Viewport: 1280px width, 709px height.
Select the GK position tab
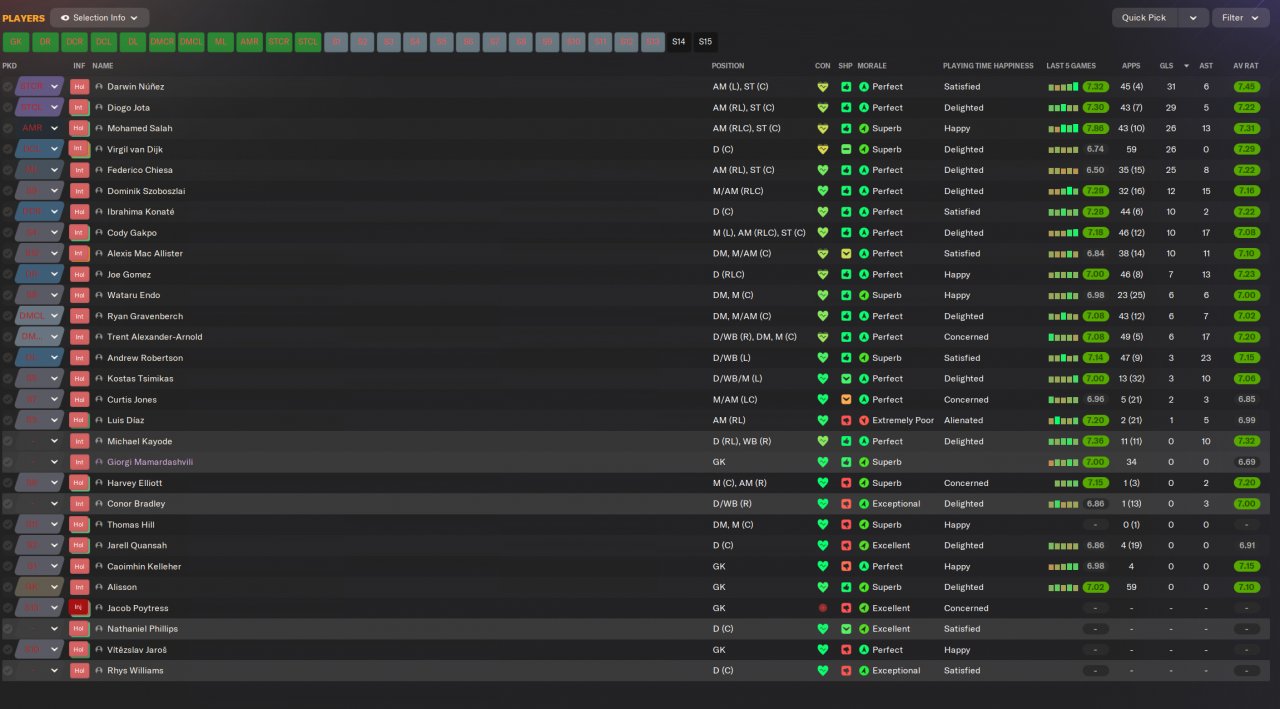click(x=15, y=42)
